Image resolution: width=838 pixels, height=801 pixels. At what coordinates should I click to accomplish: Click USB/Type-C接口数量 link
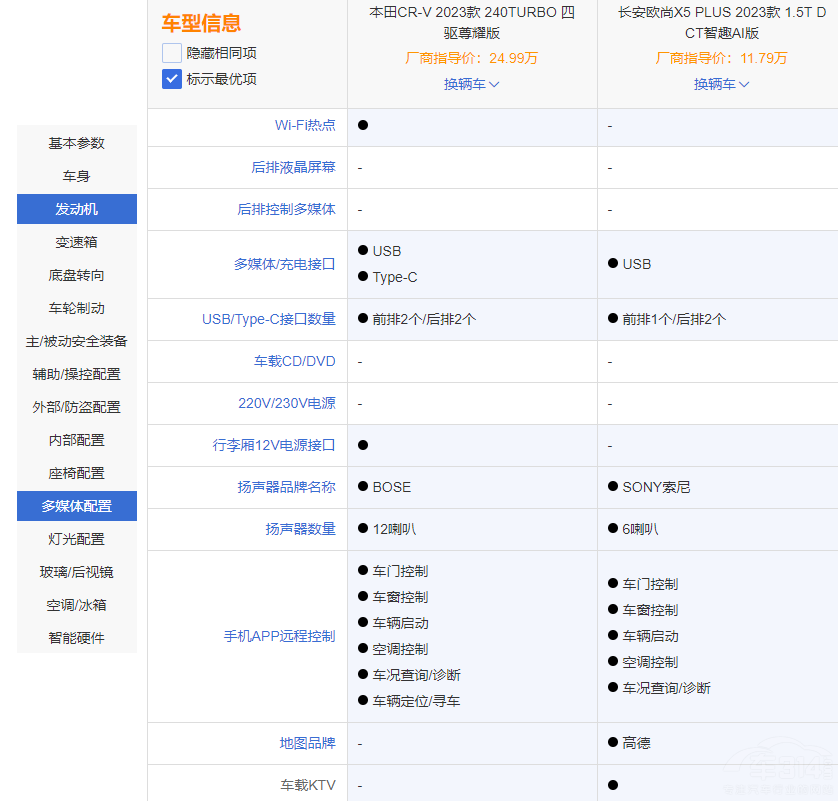[x=269, y=319]
